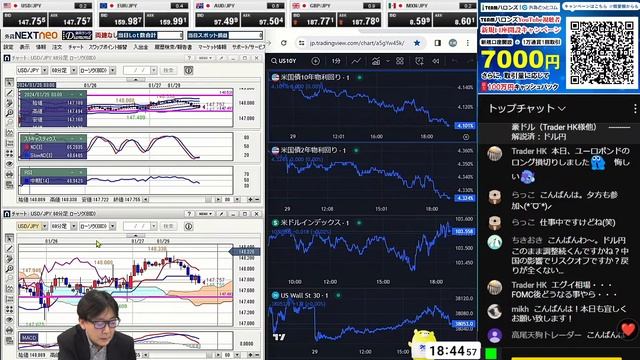The image size is (640, 360).
Task: Collapse the lower chart header panel handle
Action: pyautogui.click(x=135, y=235)
